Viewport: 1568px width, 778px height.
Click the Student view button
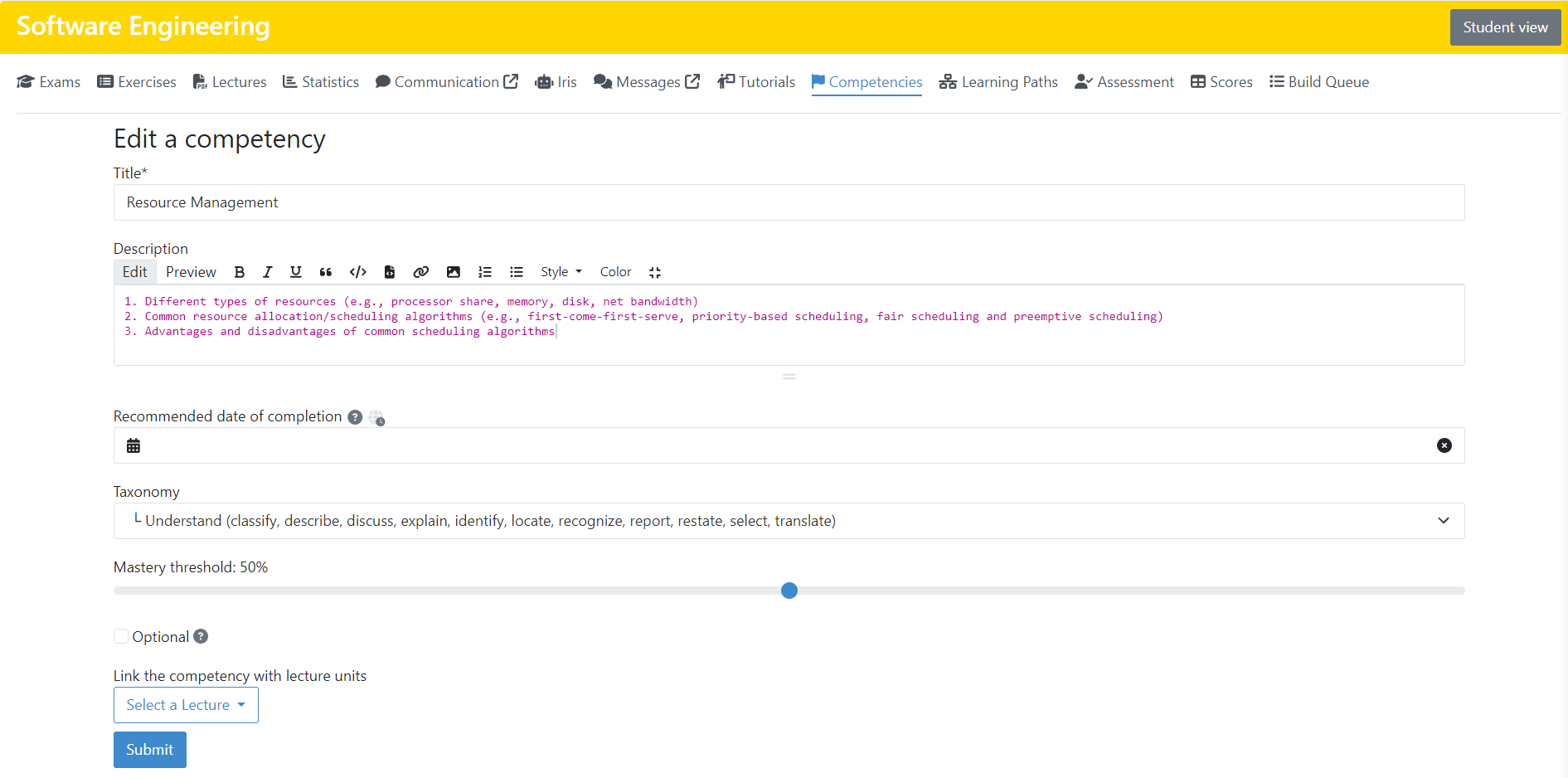[1506, 27]
